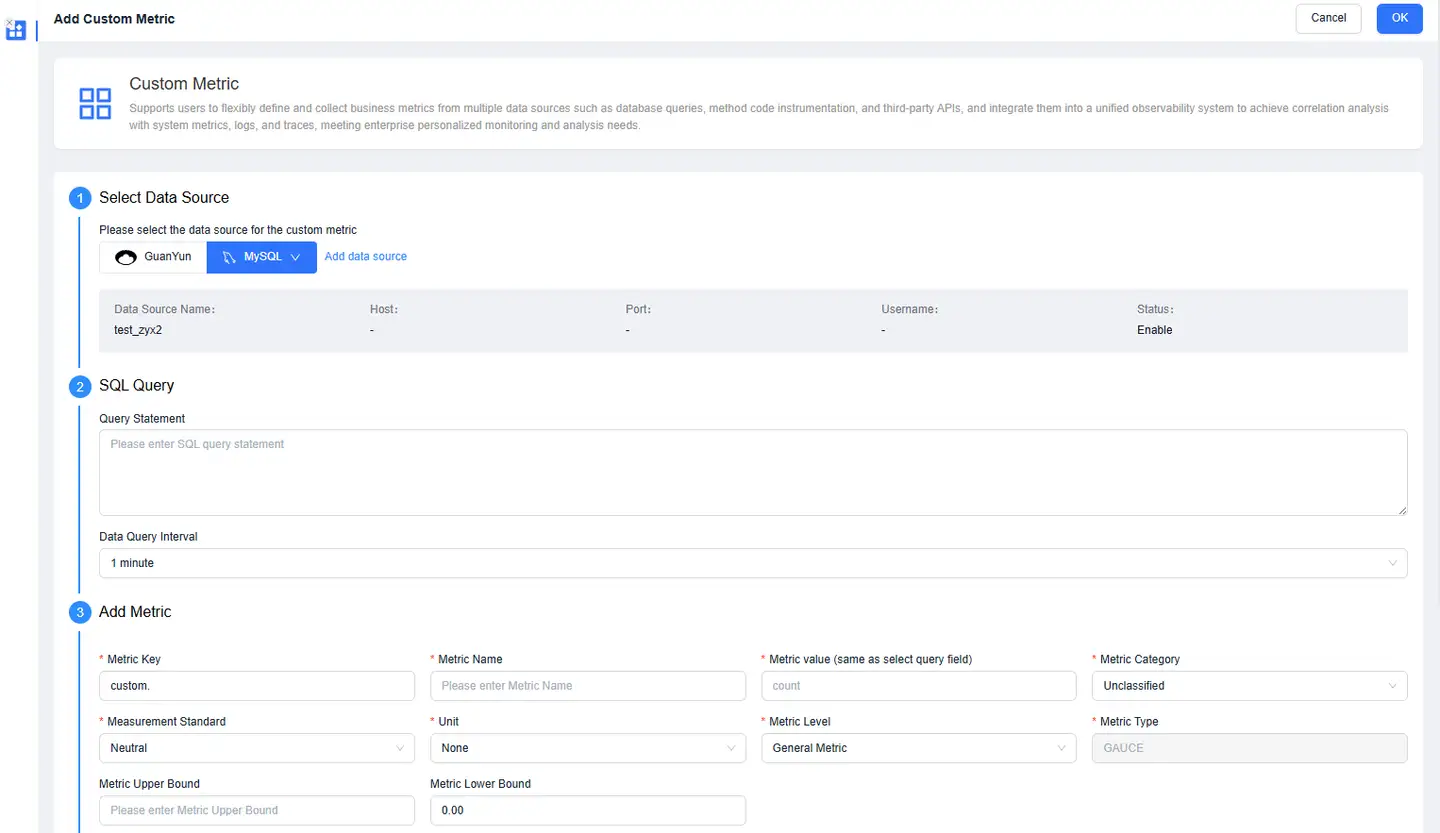Click the app grid icon in top-left sidebar
The width and height of the screenshot is (1440, 833).
coord(15,30)
